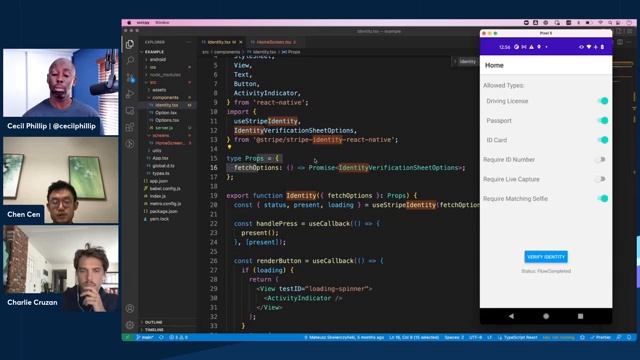Open the Source Control view

pos(130,78)
